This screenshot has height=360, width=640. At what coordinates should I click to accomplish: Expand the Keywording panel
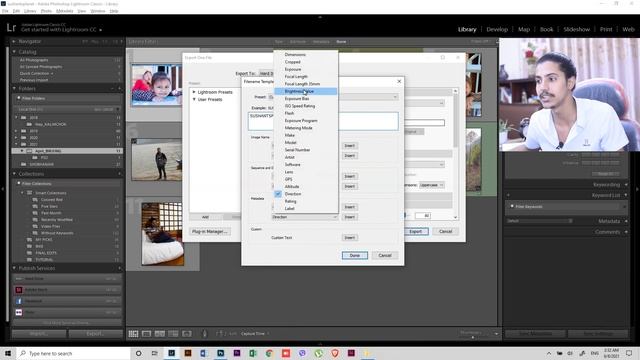(626, 185)
